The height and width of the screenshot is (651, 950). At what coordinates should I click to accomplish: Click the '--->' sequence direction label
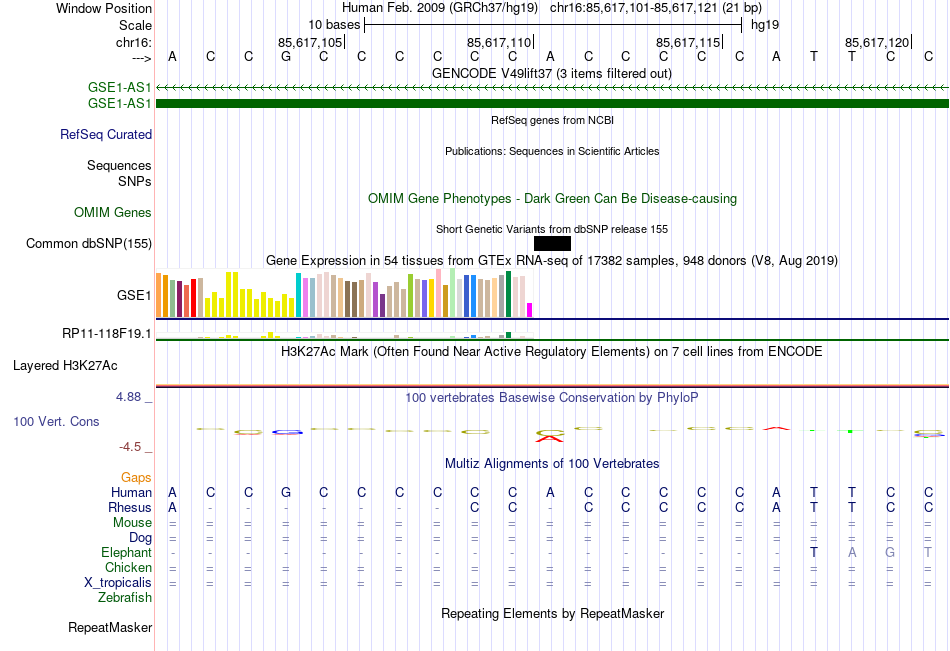pyautogui.click(x=141, y=58)
